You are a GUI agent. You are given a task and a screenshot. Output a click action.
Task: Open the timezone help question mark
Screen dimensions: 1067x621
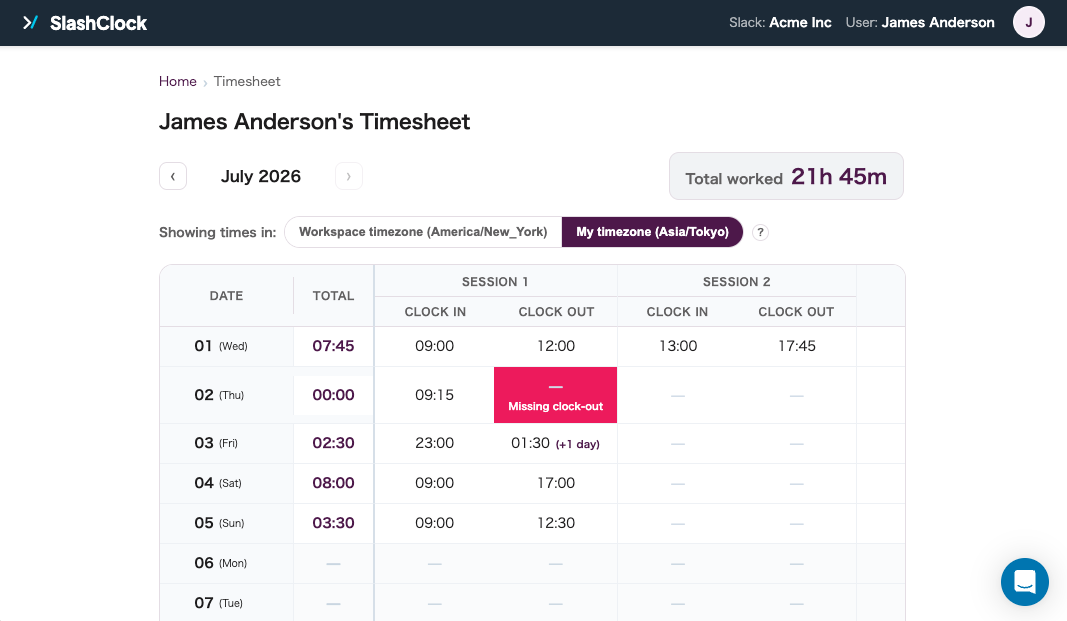point(760,232)
